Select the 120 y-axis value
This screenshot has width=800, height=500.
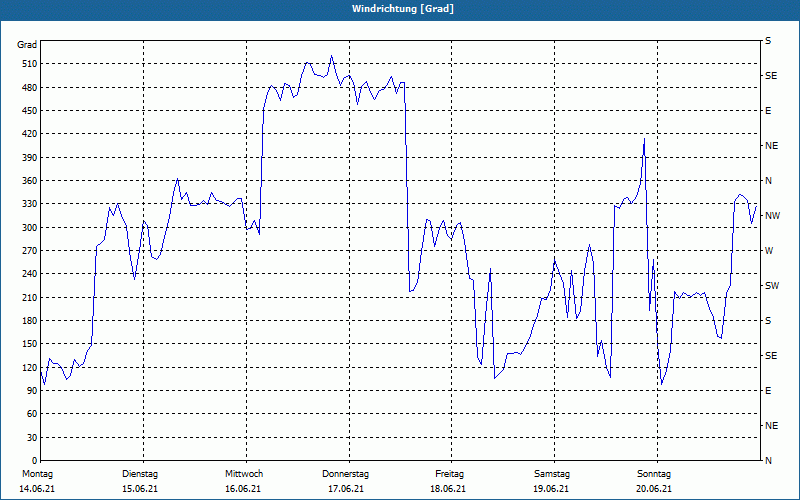[x=29, y=367]
